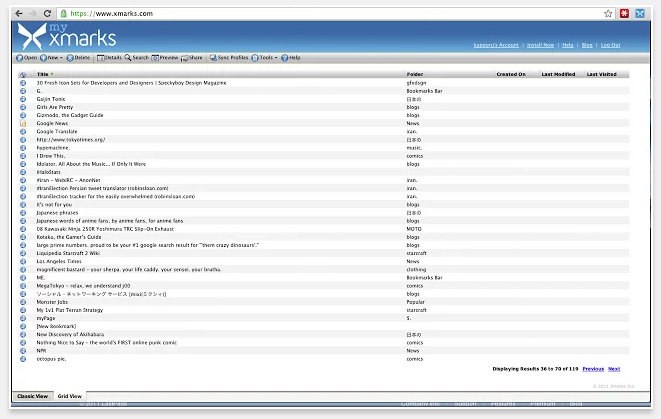Click the browser forward arrow
This screenshot has height=419, width=661.
point(33,13)
